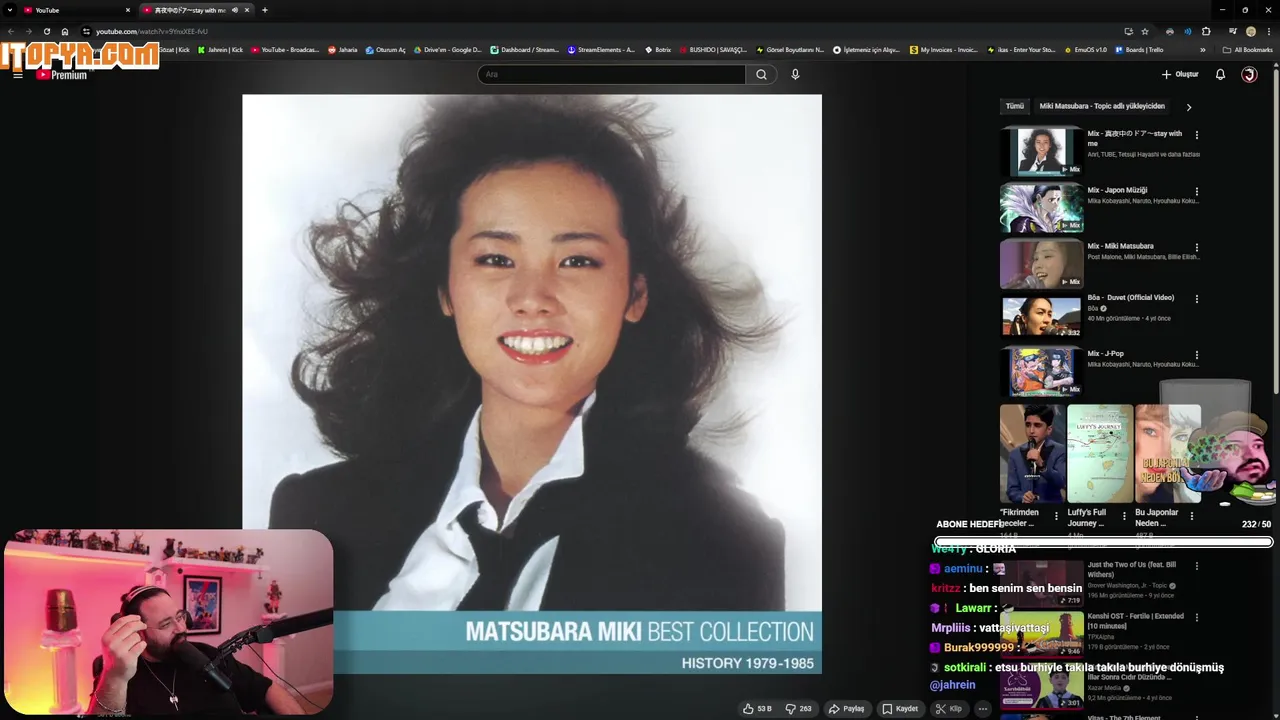
Task: Open options for Fikrimden Geceler short
Action: pyautogui.click(x=1056, y=517)
